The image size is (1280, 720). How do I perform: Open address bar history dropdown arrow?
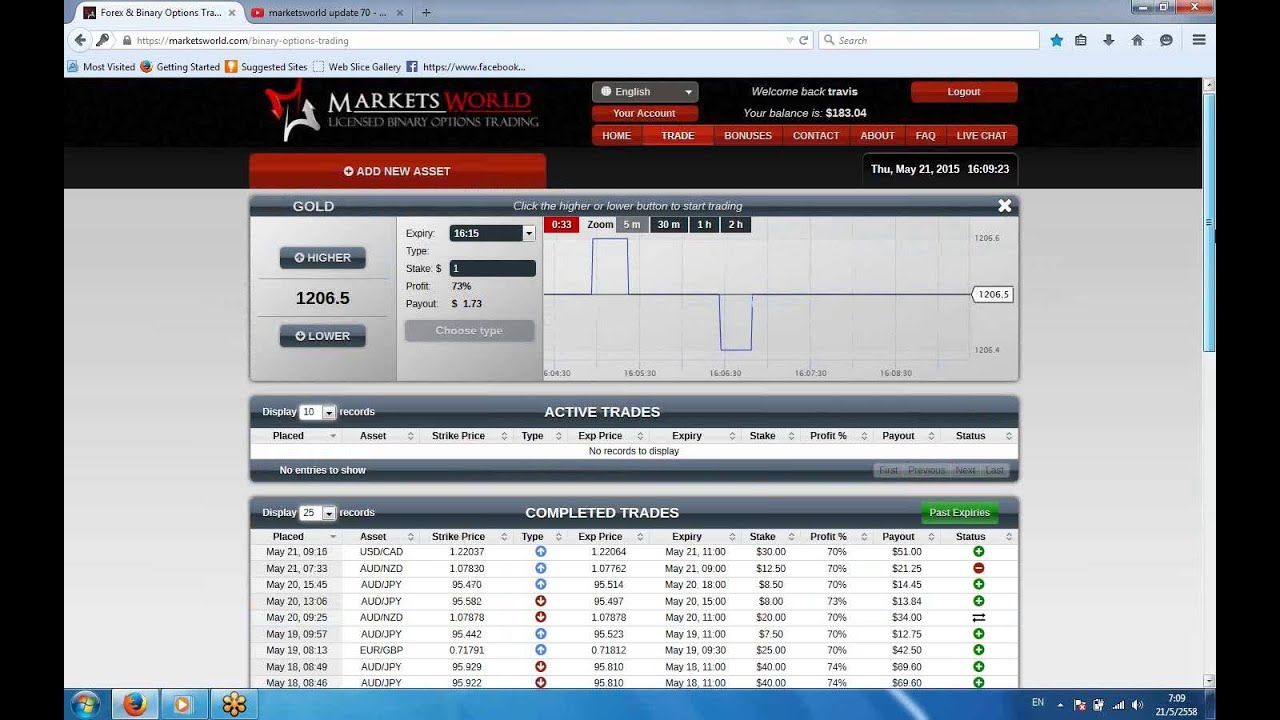pyautogui.click(x=790, y=41)
